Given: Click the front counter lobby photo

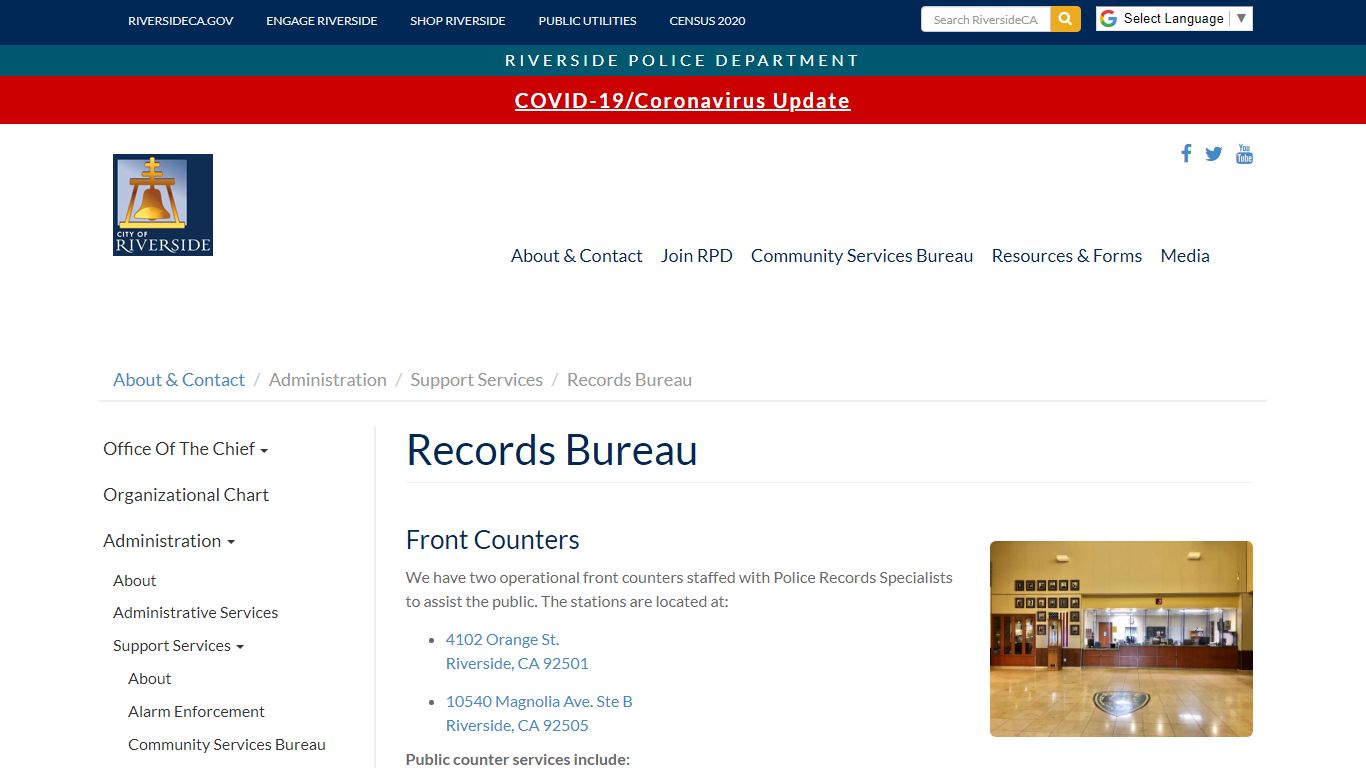Looking at the screenshot, I should click(x=1121, y=639).
